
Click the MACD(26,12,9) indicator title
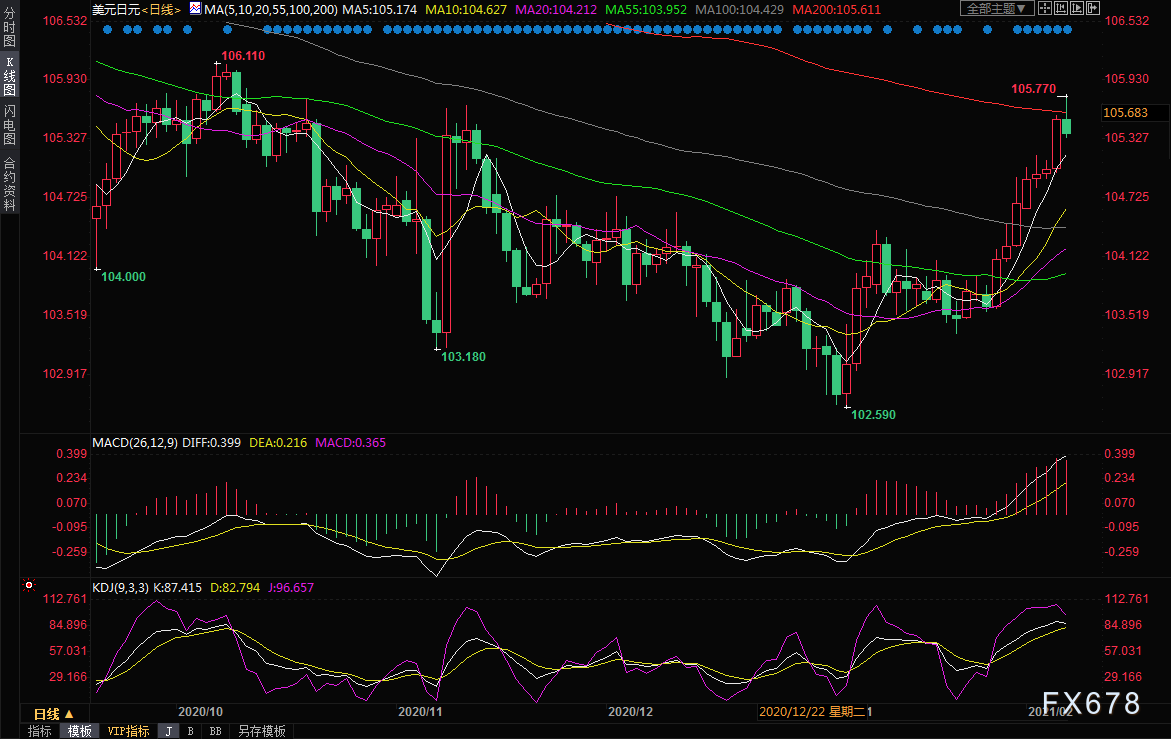coord(135,443)
